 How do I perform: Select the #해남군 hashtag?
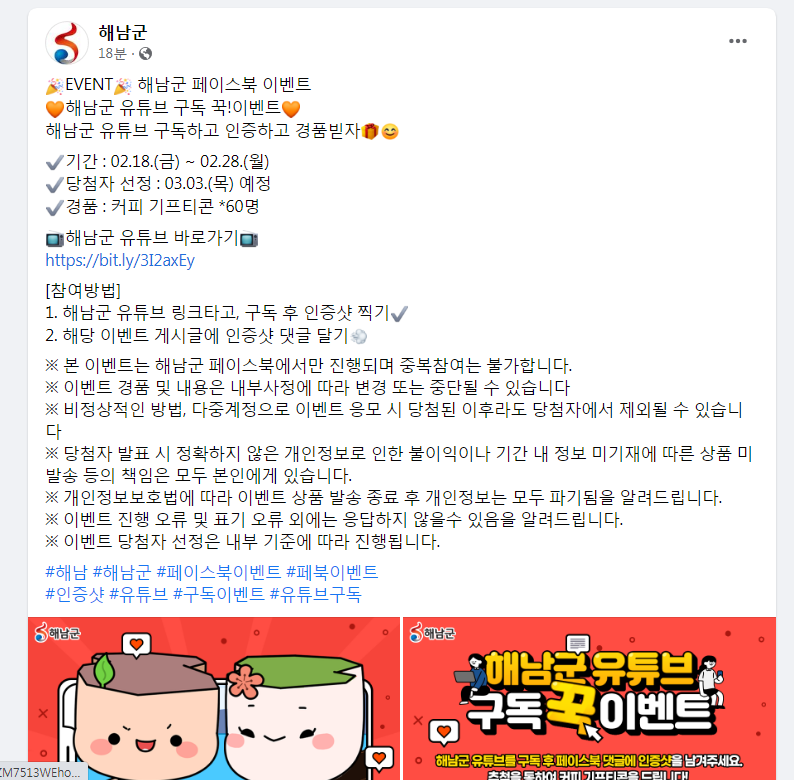coord(122,572)
